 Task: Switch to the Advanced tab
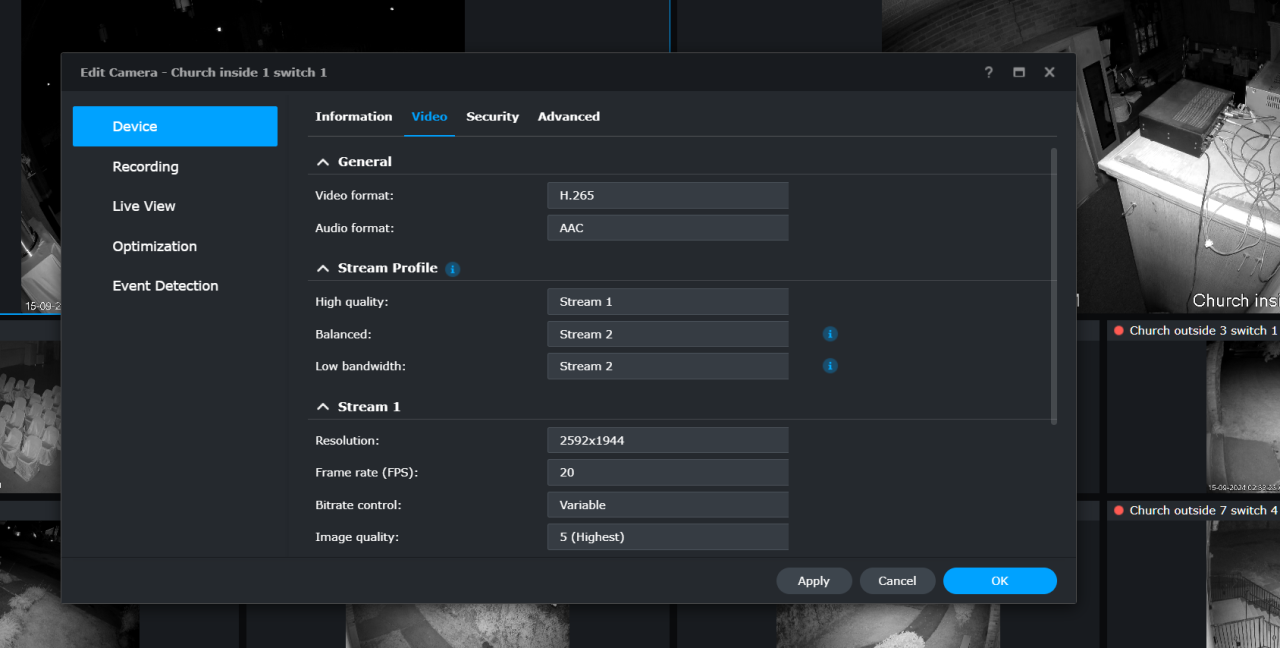[568, 116]
